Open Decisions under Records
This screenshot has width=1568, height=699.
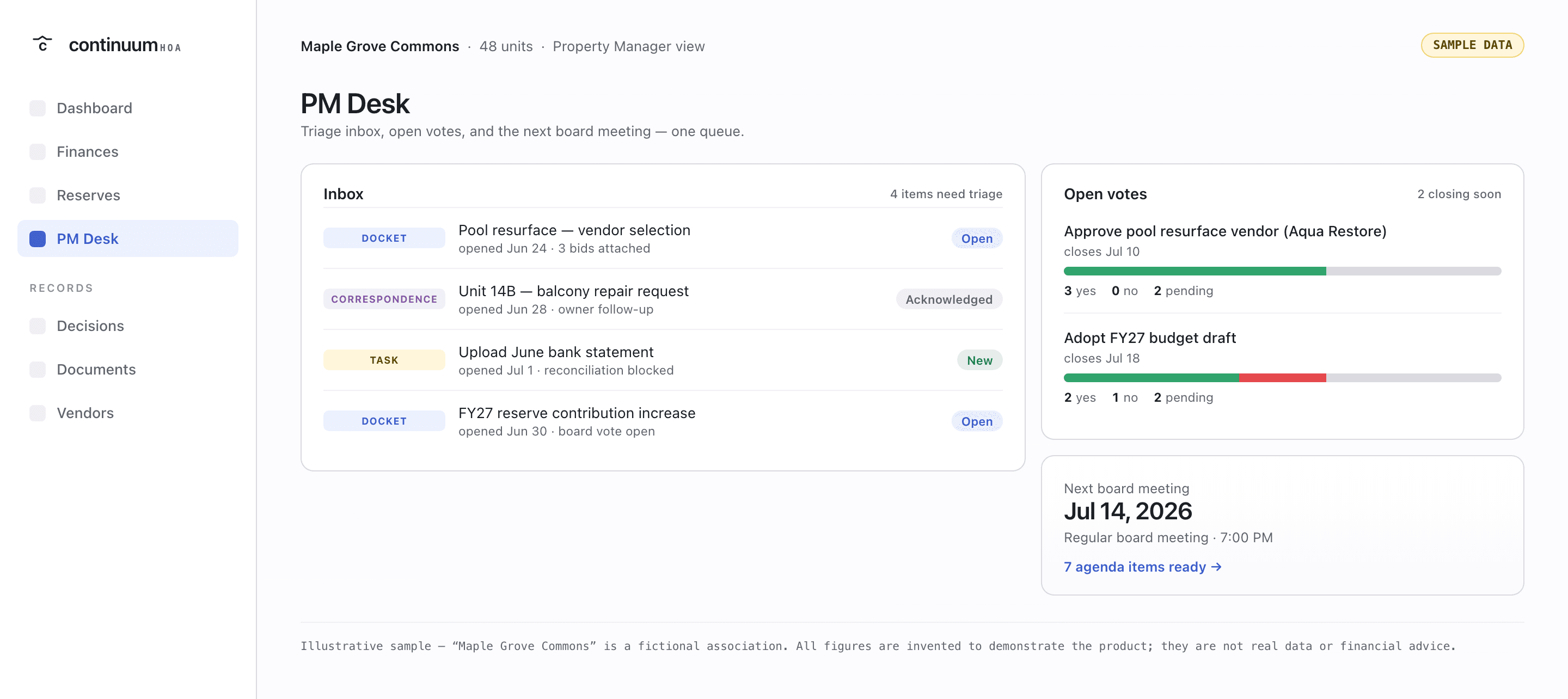click(x=128, y=326)
